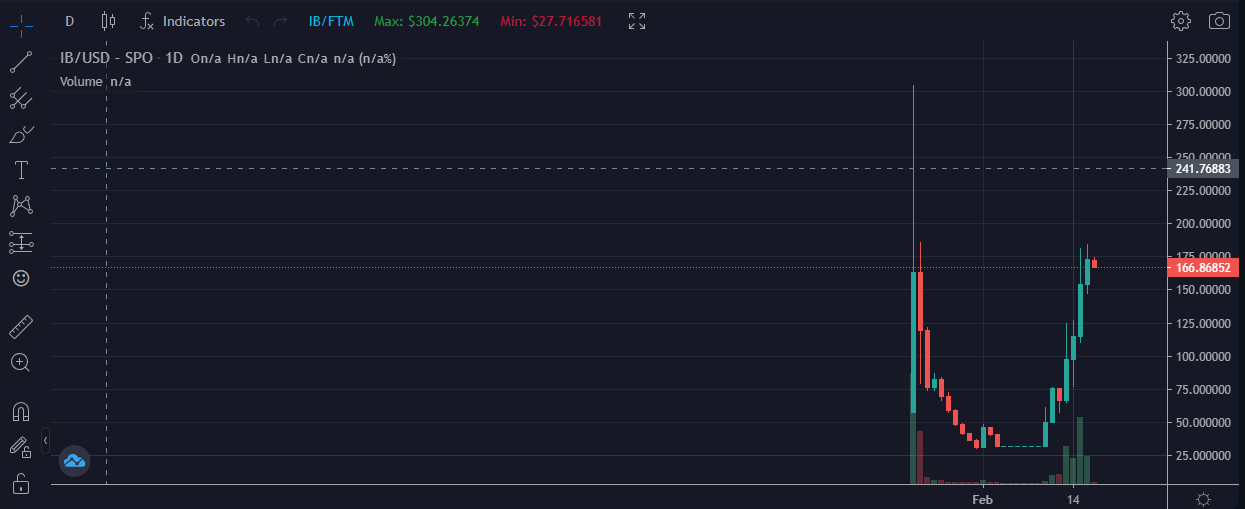Change the candlestick chart type

pos(108,21)
